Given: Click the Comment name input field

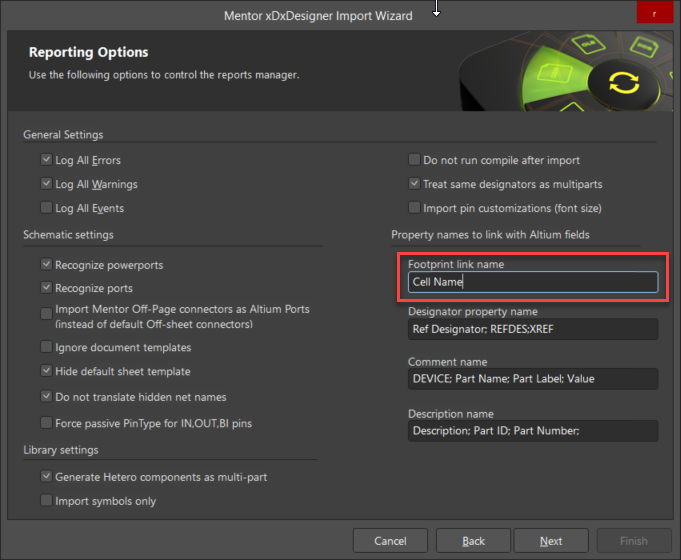Looking at the screenshot, I should pos(533,379).
